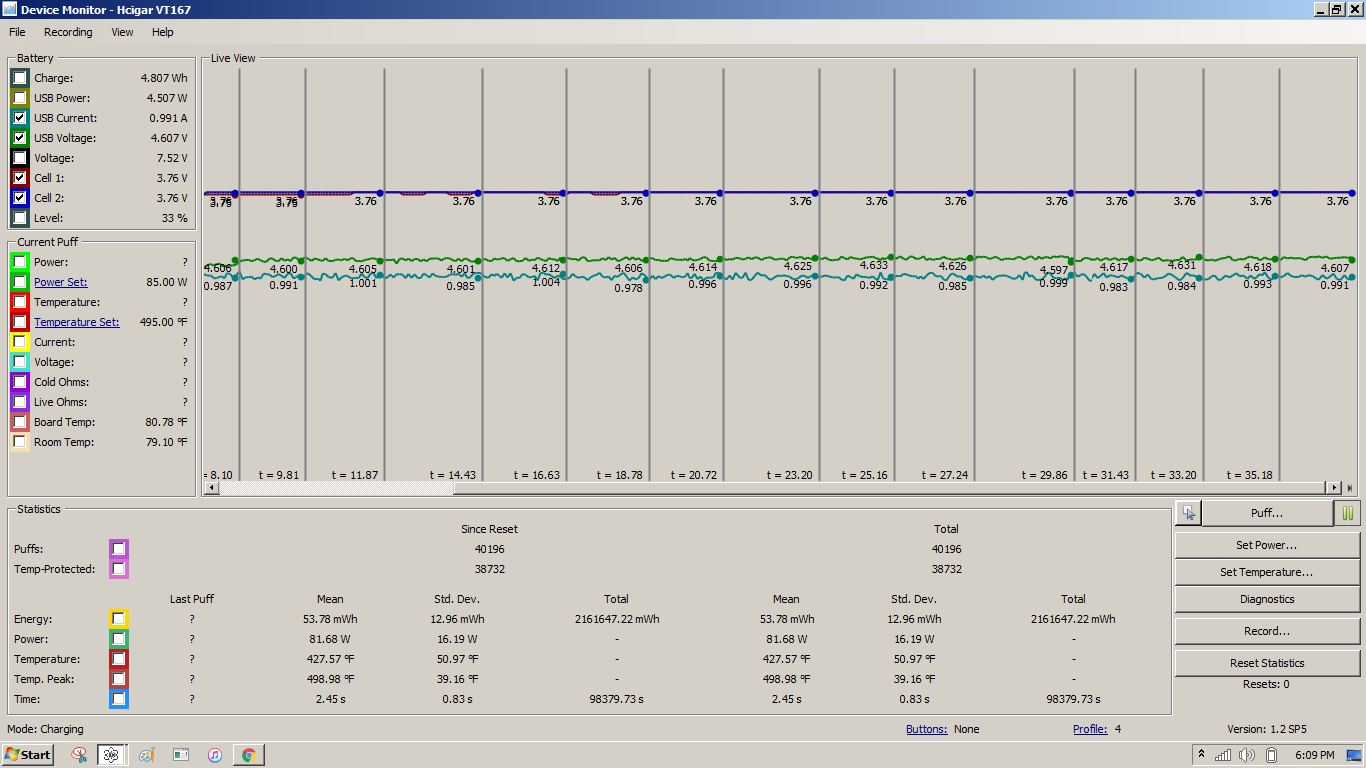Uncheck the USB Current checkbox
Screen dimensions: 1366x768
20,118
